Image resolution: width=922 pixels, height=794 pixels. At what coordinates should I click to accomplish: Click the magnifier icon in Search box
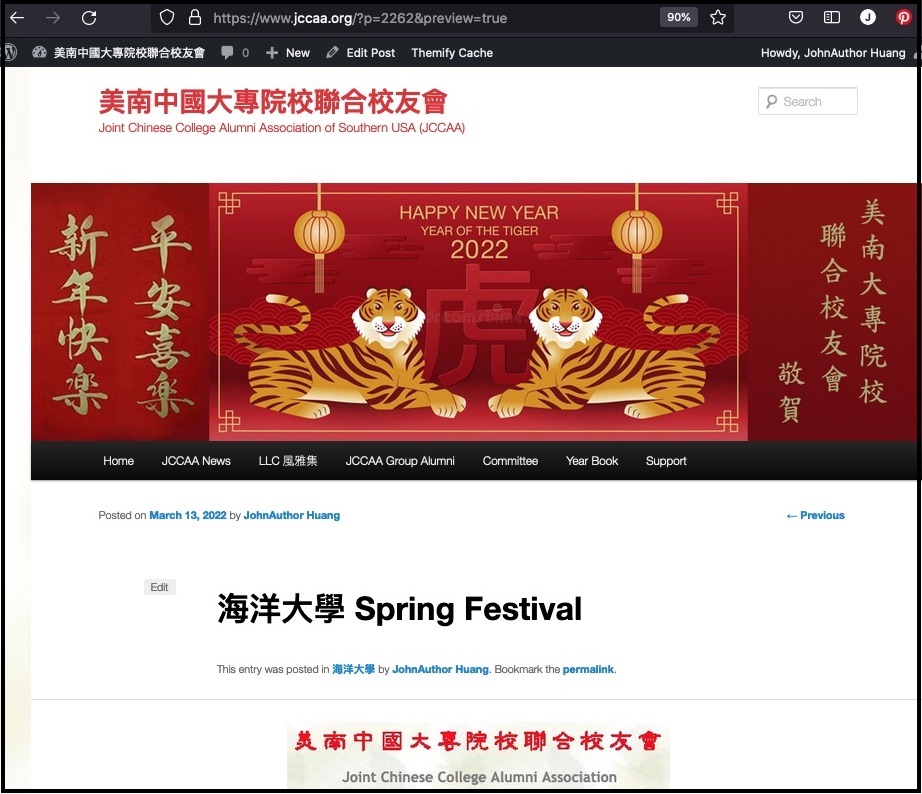pyautogui.click(x=771, y=102)
